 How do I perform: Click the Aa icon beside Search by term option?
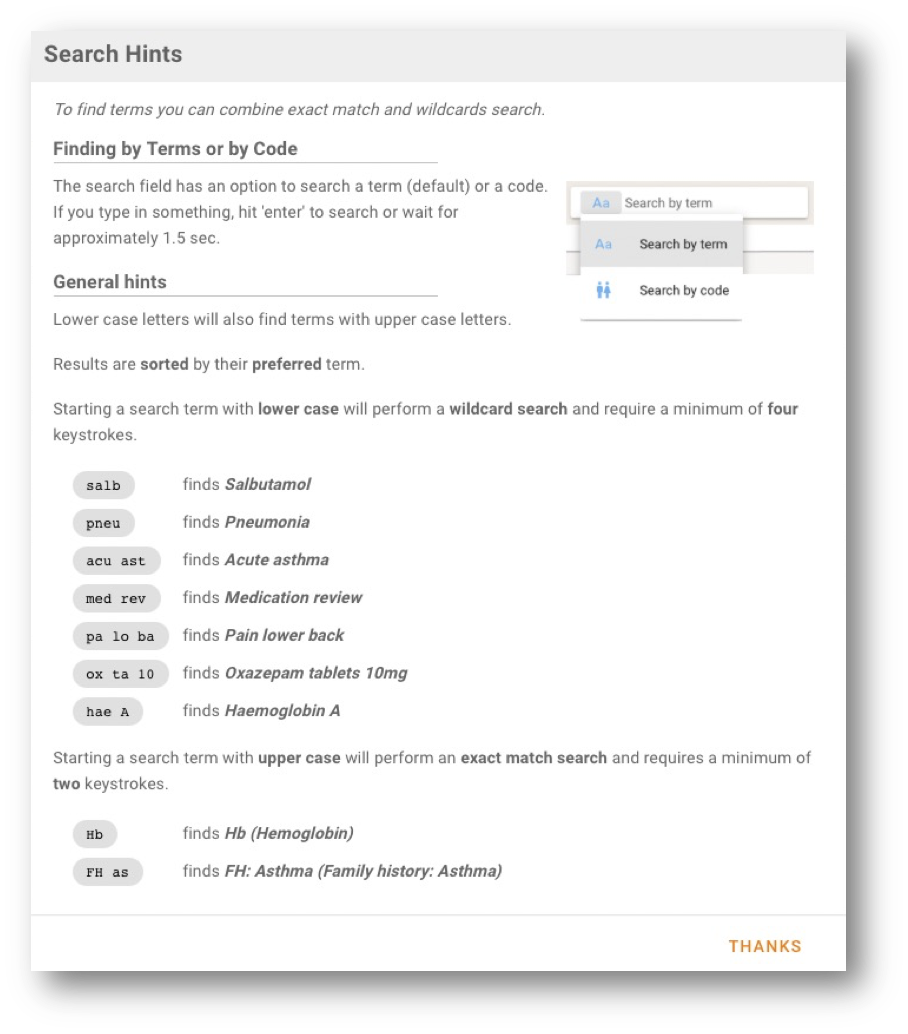[603, 244]
